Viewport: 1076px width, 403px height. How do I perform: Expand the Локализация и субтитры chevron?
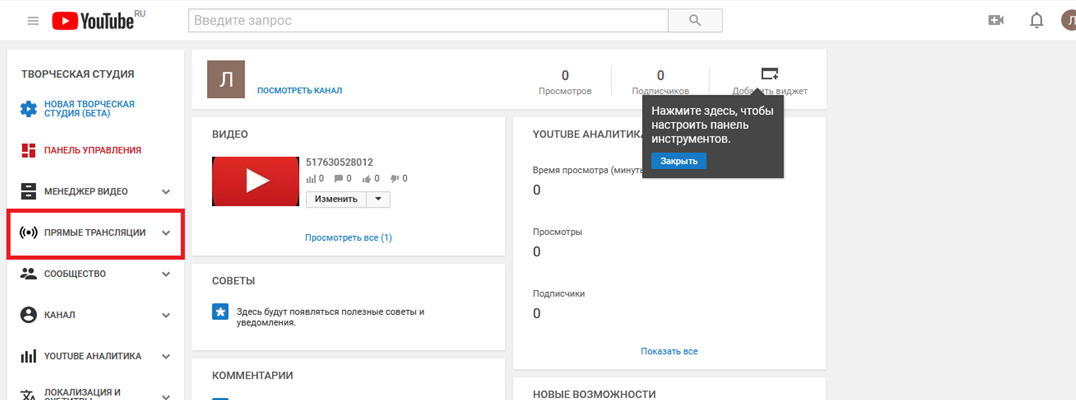tap(165, 397)
